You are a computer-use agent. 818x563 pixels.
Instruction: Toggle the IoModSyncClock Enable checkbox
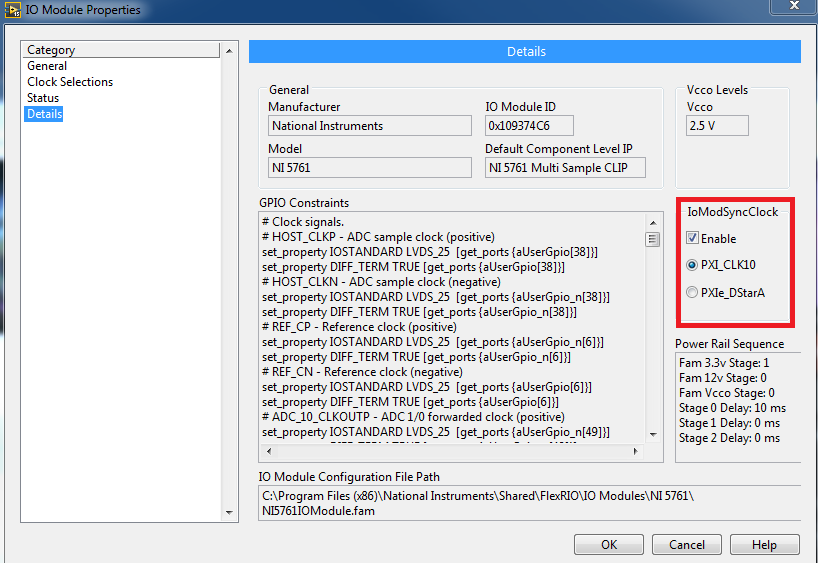(x=692, y=238)
